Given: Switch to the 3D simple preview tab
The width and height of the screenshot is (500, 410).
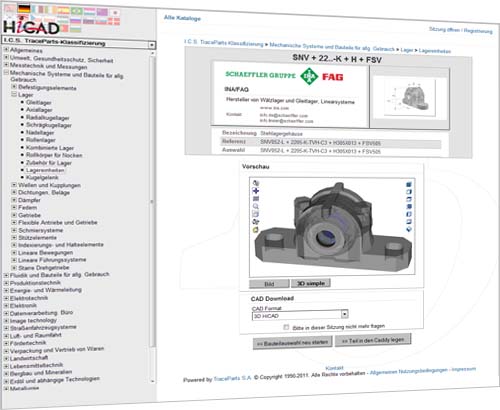Looking at the screenshot, I should click(311, 283).
